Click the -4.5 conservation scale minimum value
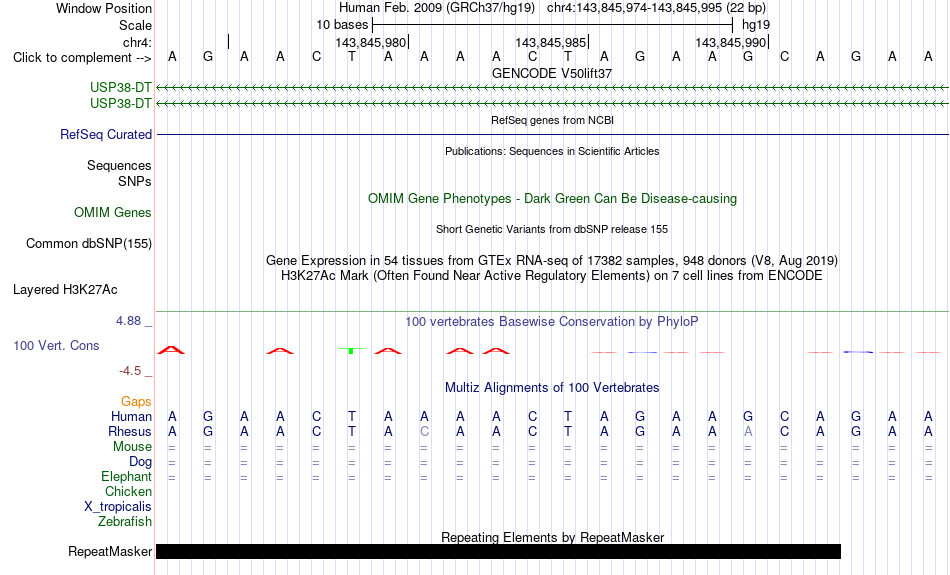The width and height of the screenshot is (950, 575). [130, 371]
